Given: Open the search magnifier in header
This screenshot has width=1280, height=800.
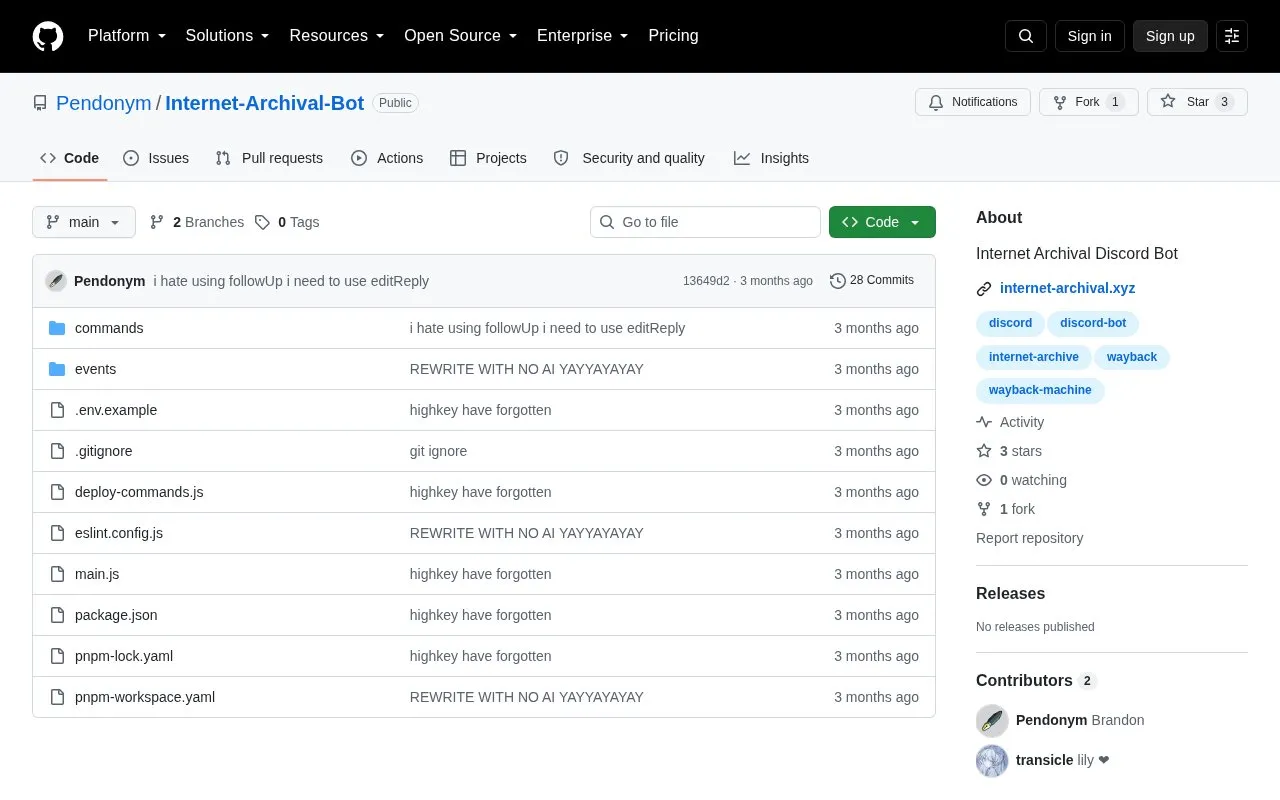Looking at the screenshot, I should tap(1026, 36).
